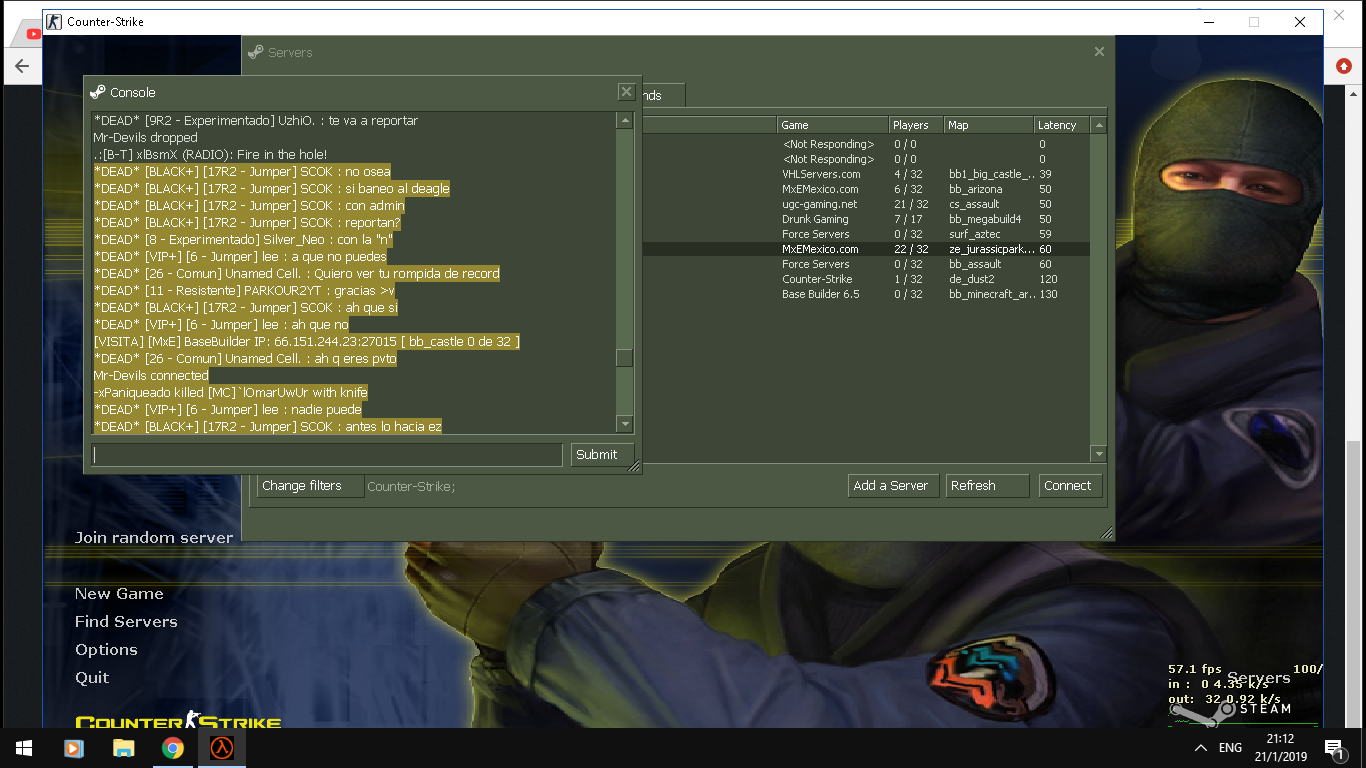Refresh the server list

tap(987, 486)
